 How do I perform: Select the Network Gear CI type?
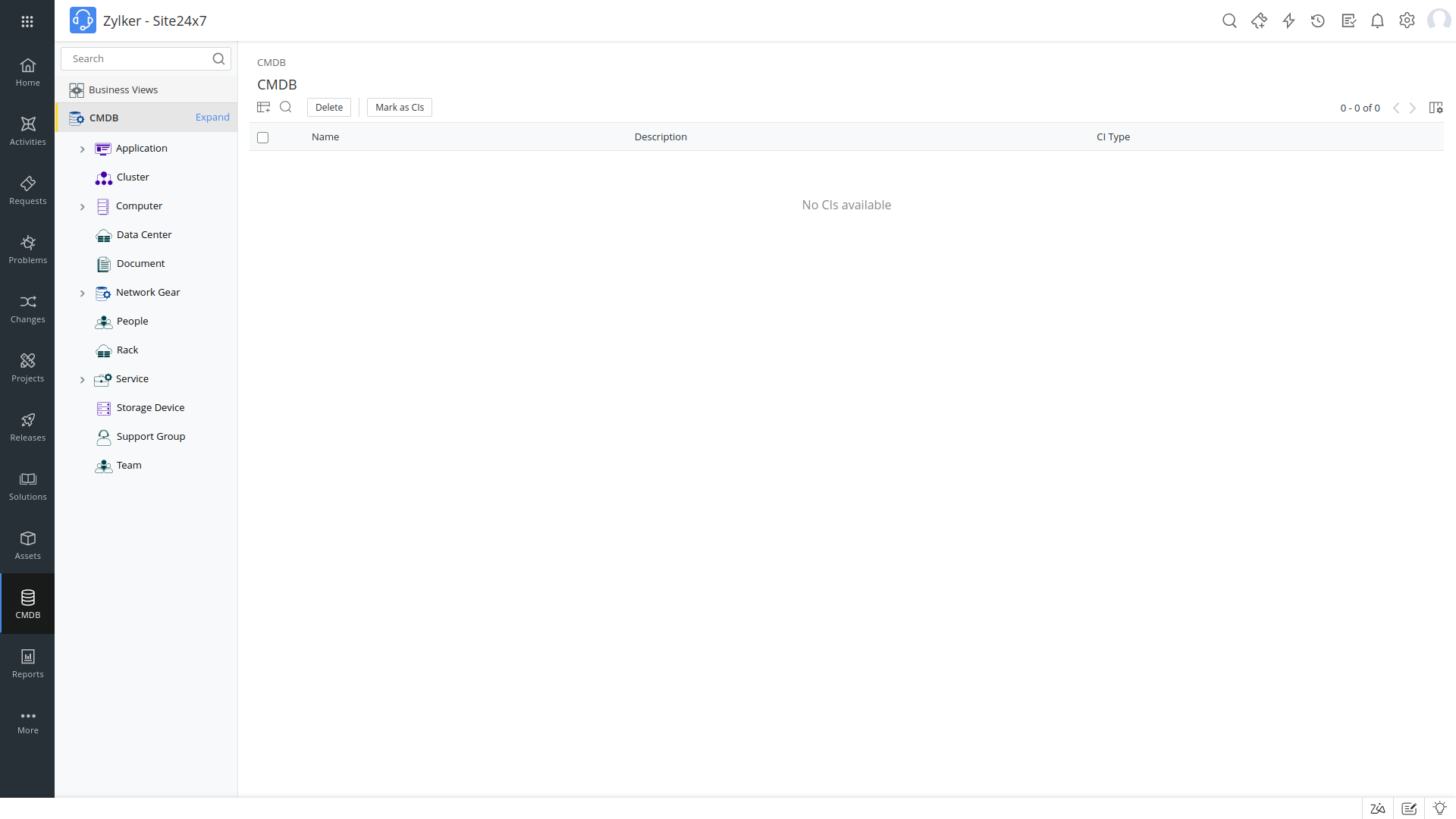click(148, 292)
